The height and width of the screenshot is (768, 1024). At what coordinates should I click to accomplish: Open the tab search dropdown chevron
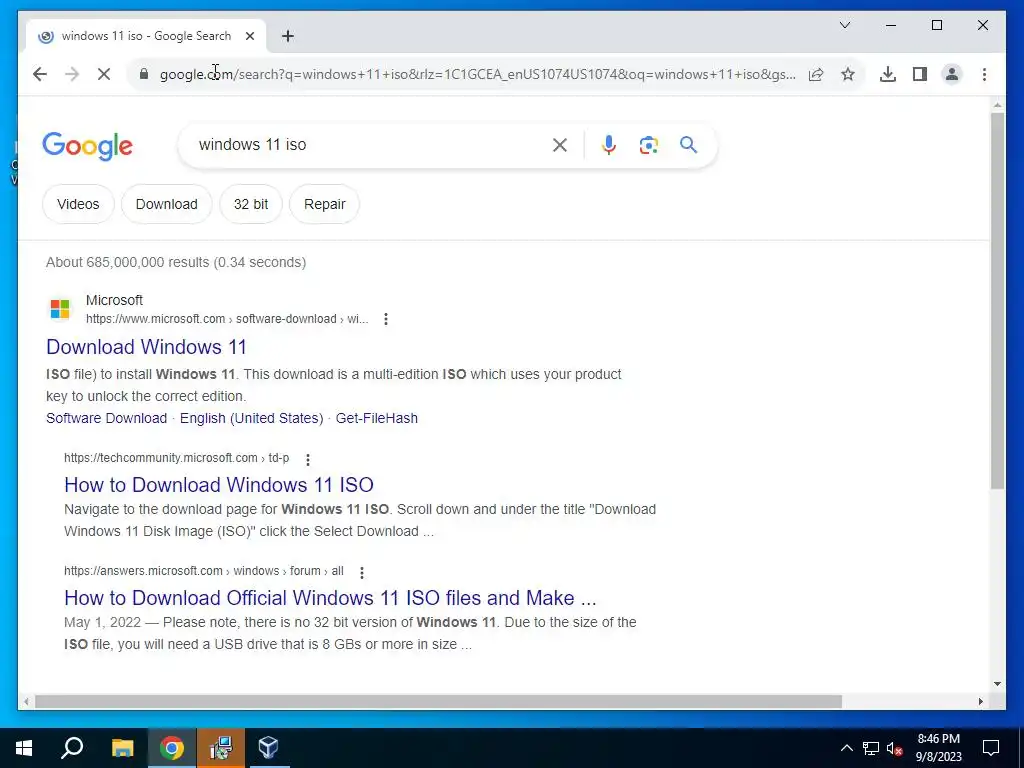tap(845, 25)
